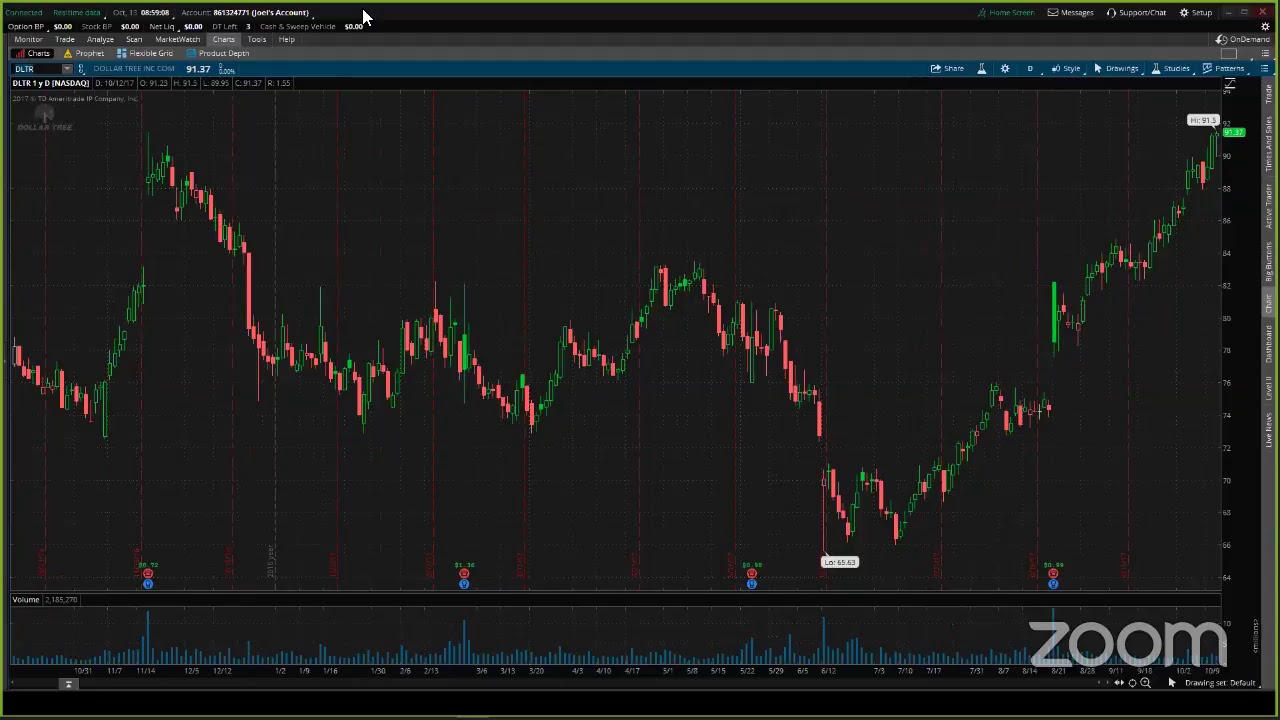Click the red earnings icon near 8/21

click(1053, 574)
